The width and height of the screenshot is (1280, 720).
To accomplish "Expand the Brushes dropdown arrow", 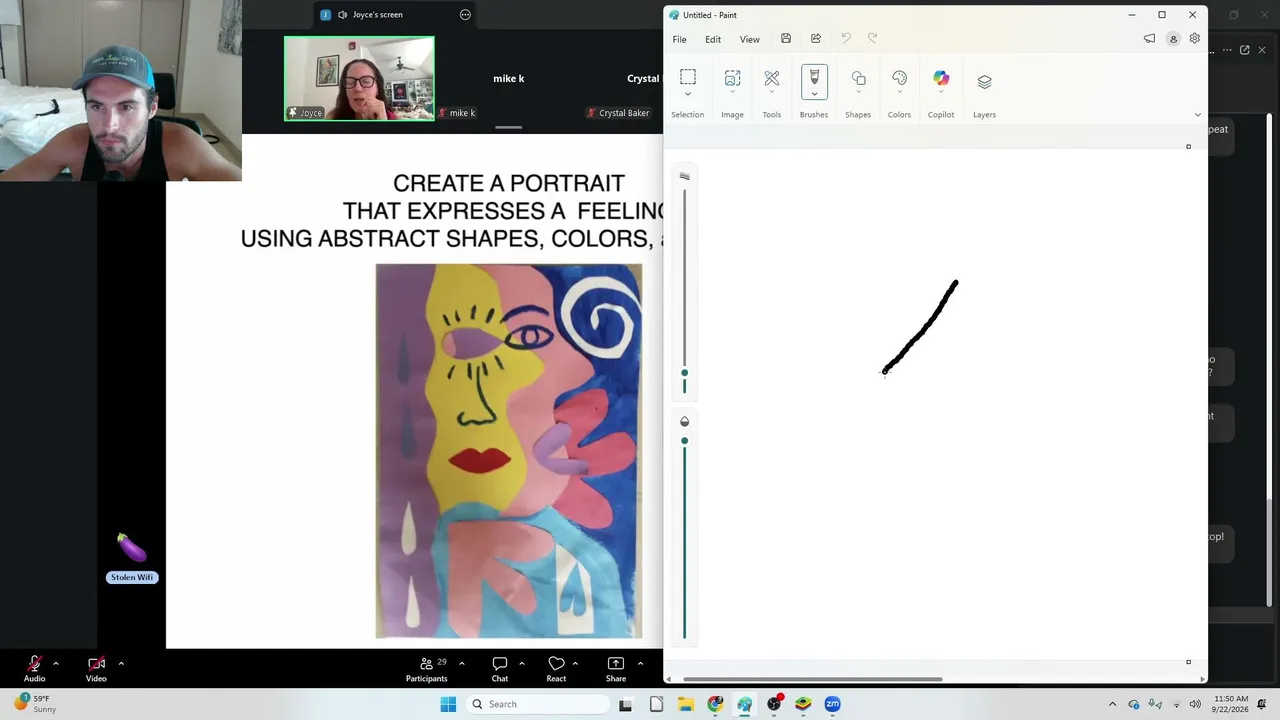I will point(814,94).
